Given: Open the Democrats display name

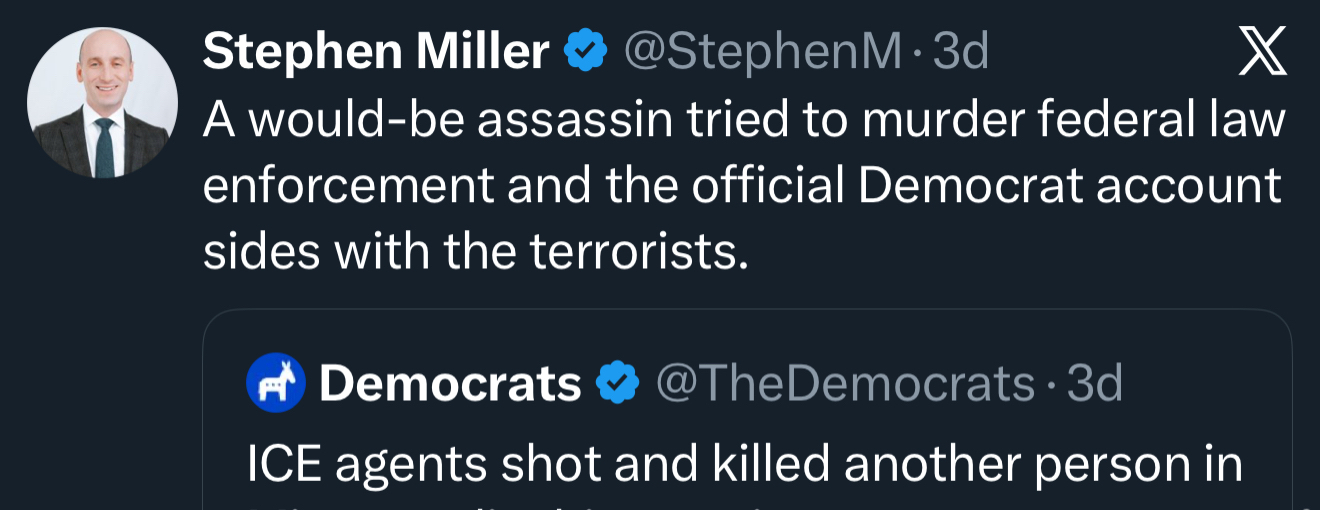Looking at the screenshot, I should (x=450, y=383).
